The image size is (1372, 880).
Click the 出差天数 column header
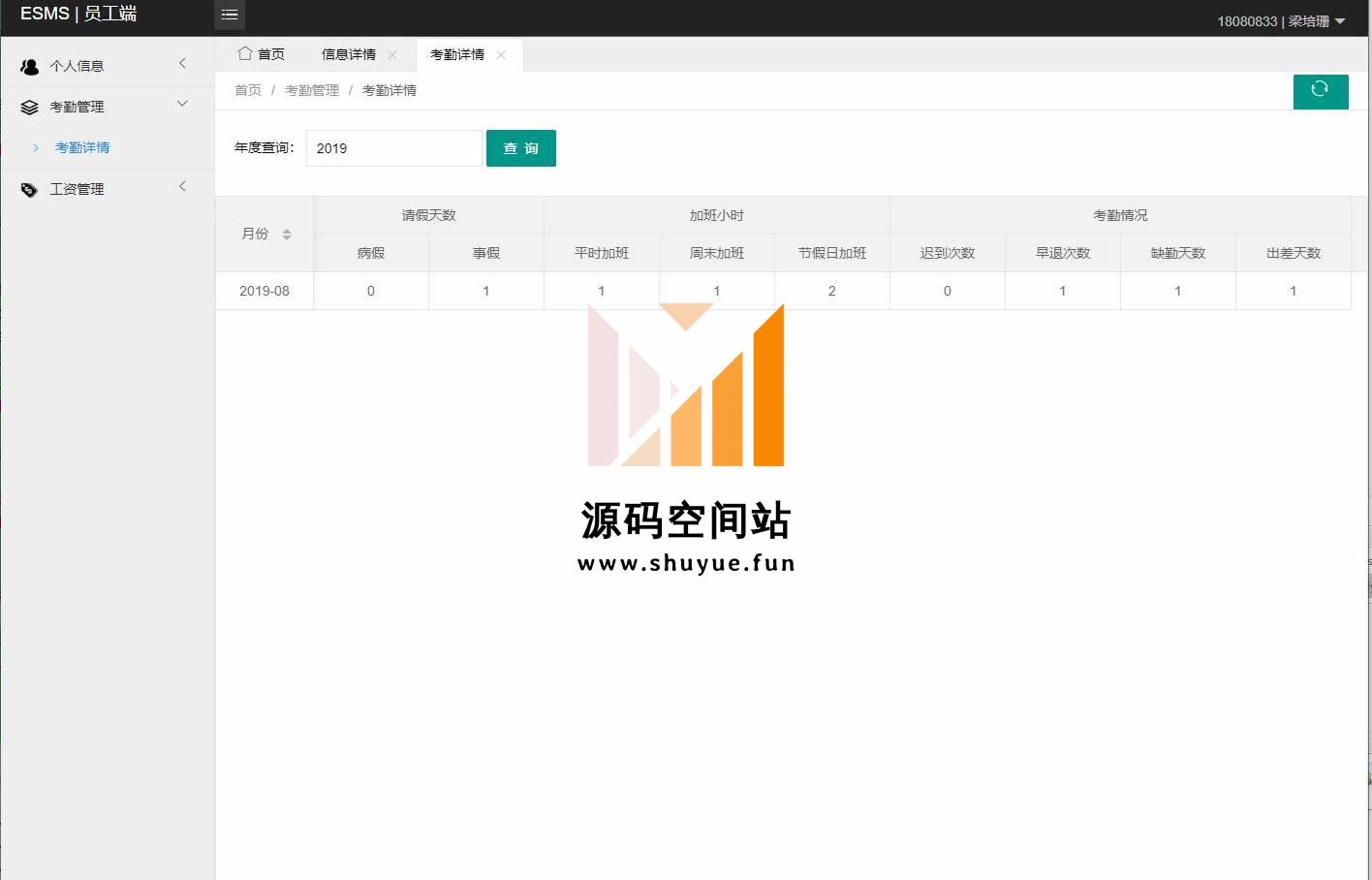(1294, 253)
